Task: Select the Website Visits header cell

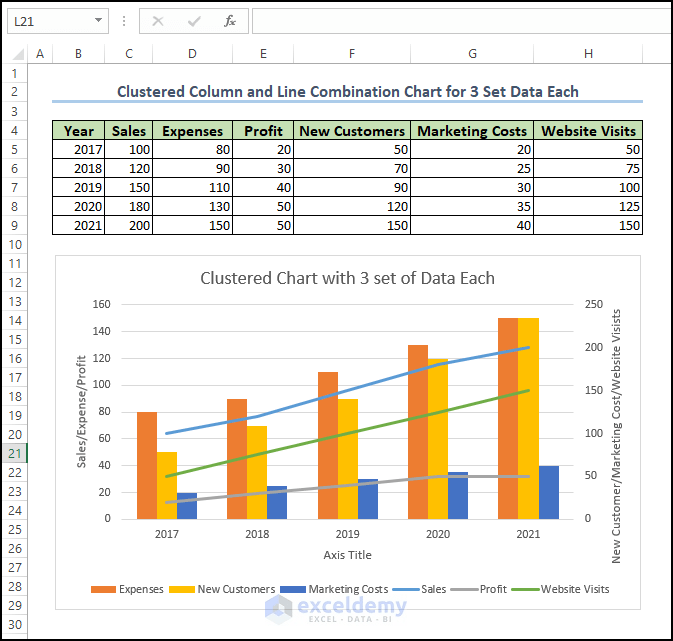Action: point(588,131)
